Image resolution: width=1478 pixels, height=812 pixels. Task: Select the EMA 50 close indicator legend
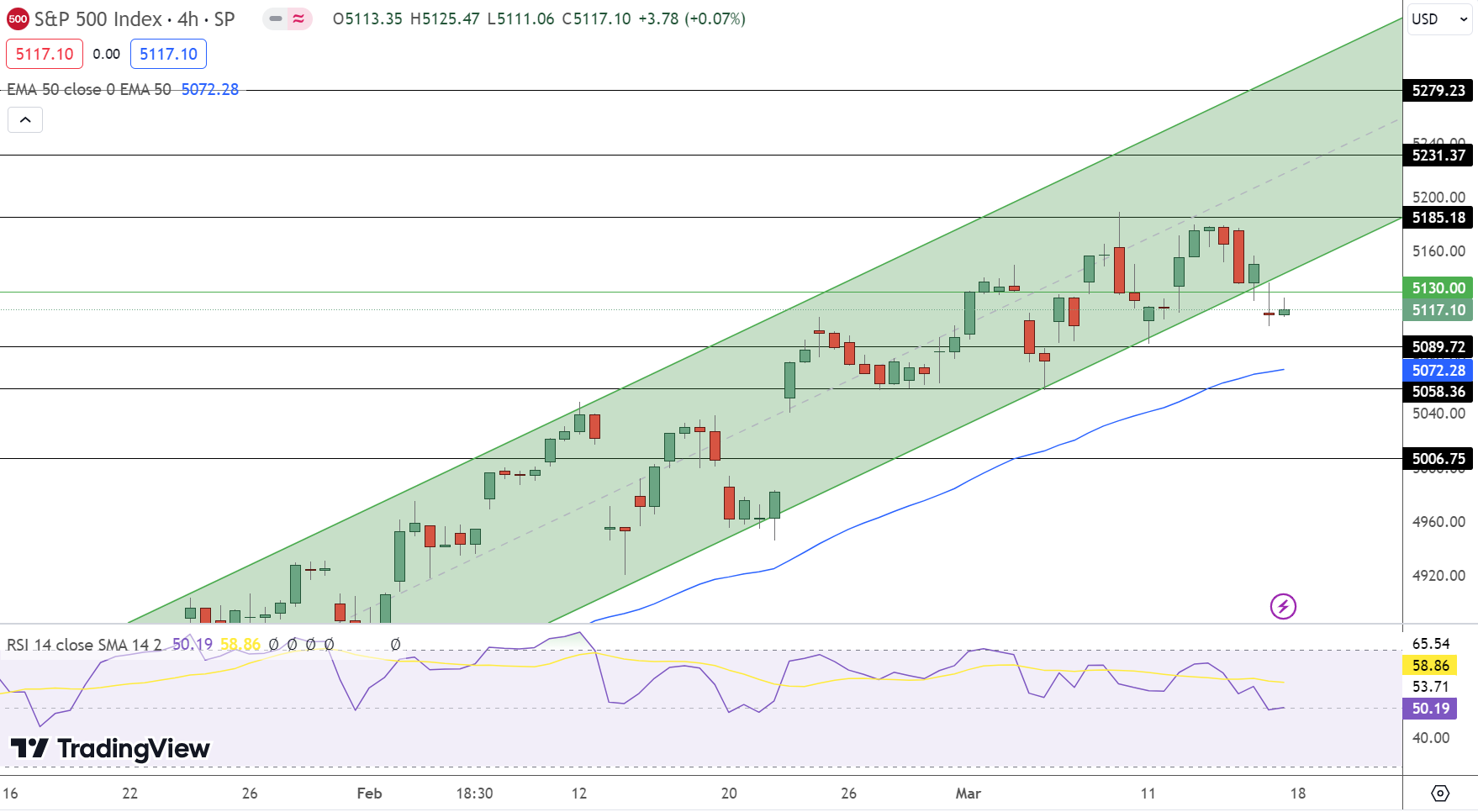coord(89,89)
